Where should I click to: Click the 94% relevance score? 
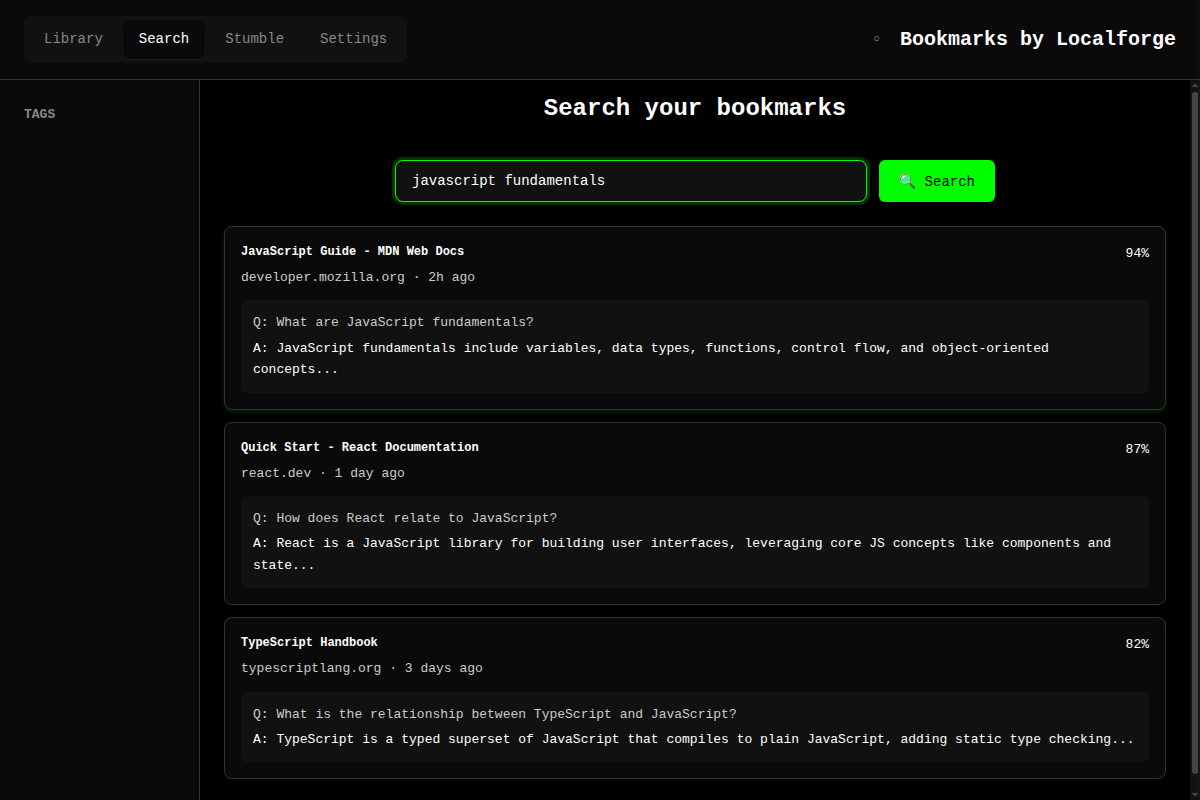click(x=1137, y=252)
